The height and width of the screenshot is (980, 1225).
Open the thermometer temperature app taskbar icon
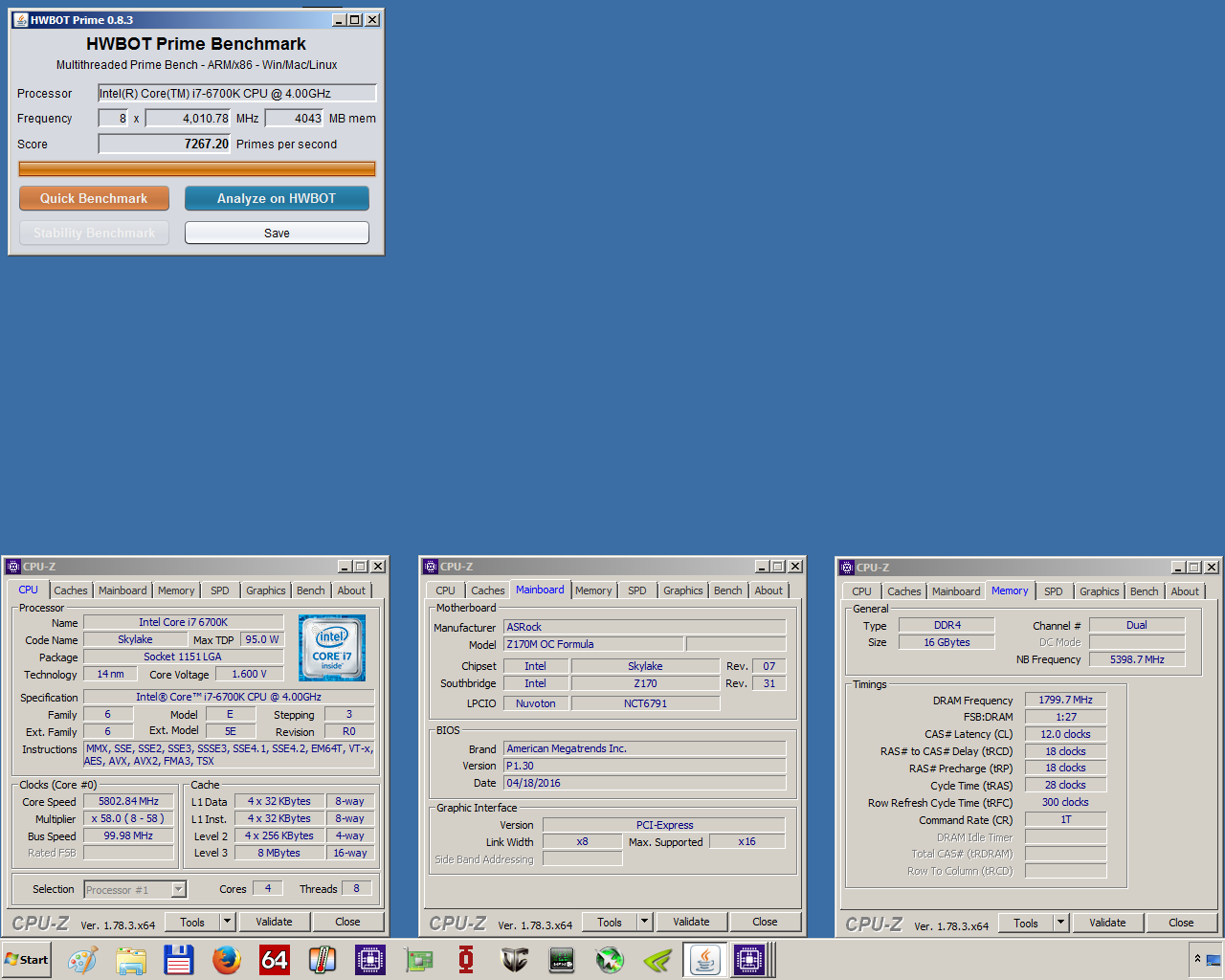[323, 959]
